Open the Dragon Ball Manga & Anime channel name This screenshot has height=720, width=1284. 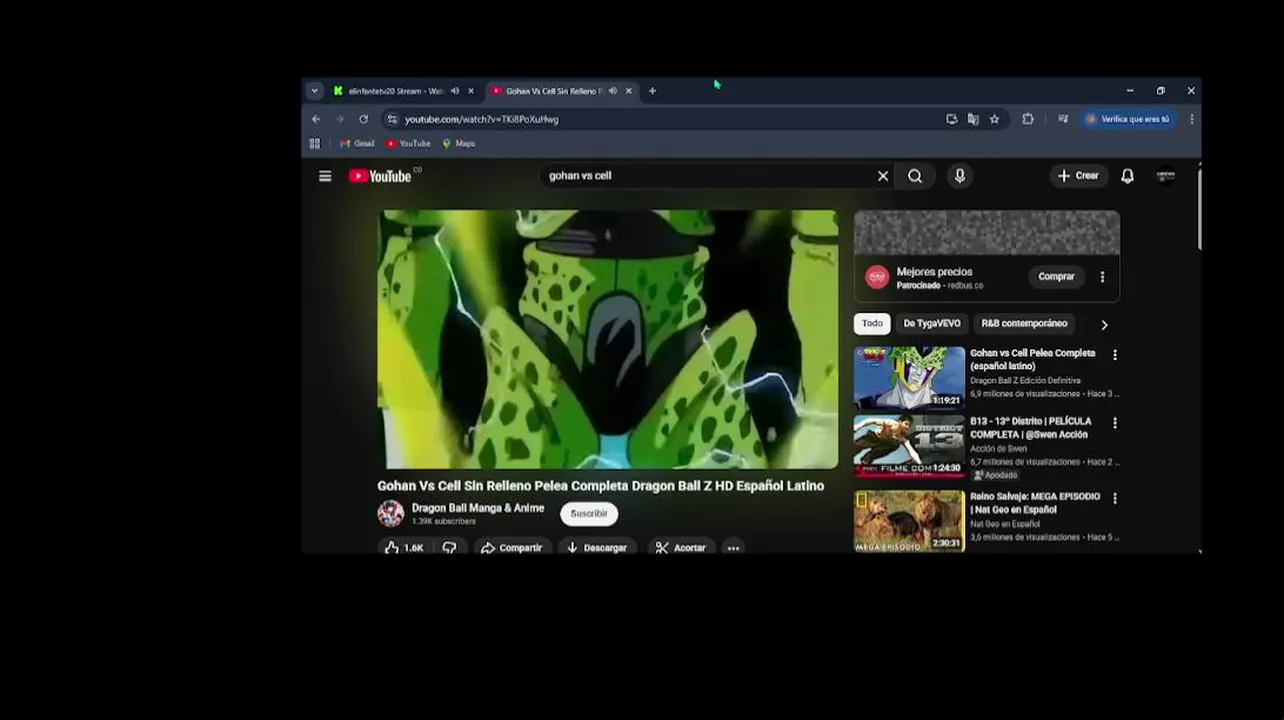[478, 508]
